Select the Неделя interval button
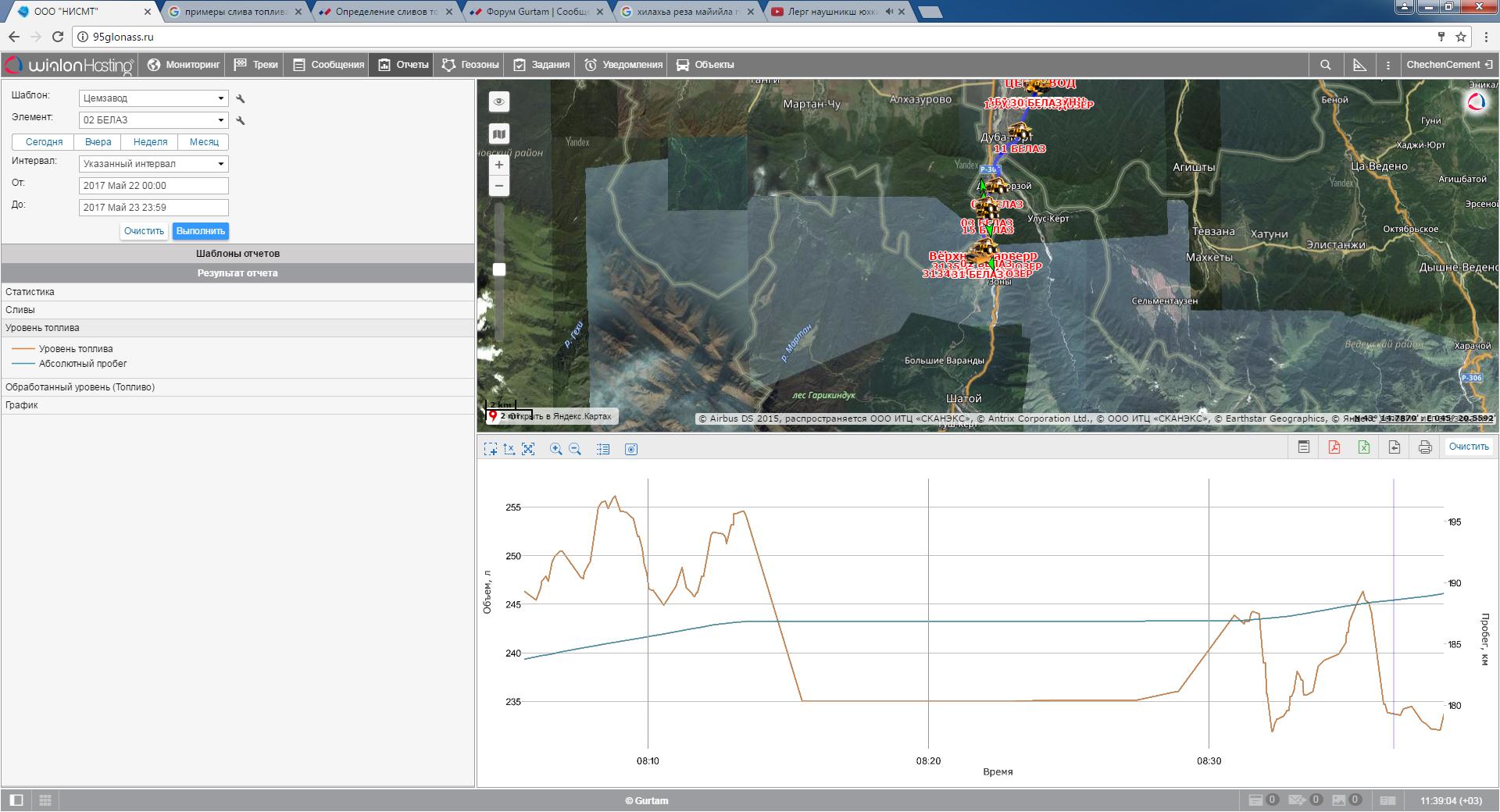The height and width of the screenshot is (812, 1500). tap(150, 142)
